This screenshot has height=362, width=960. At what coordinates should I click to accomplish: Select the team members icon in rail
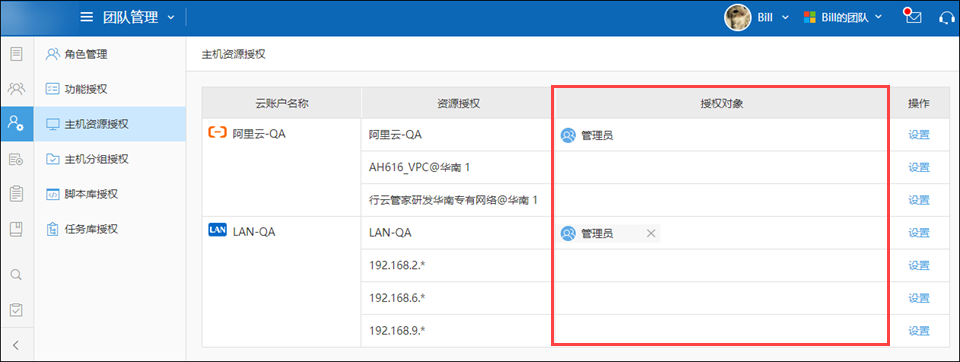pyautogui.click(x=17, y=88)
